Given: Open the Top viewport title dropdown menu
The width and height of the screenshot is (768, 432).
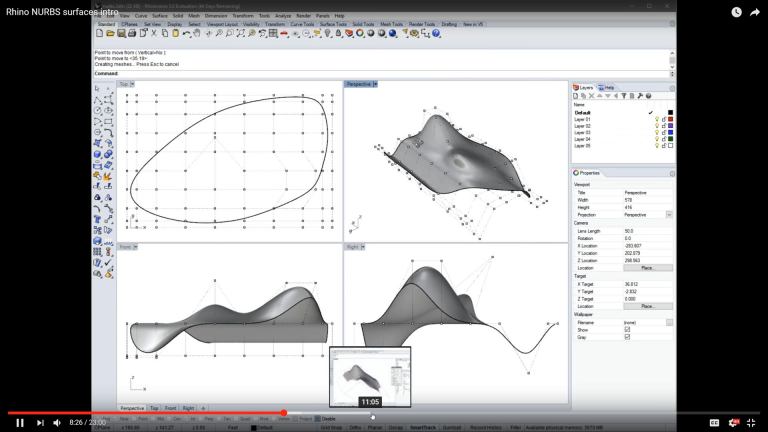Looking at the screenshot, I should point(134,84).
